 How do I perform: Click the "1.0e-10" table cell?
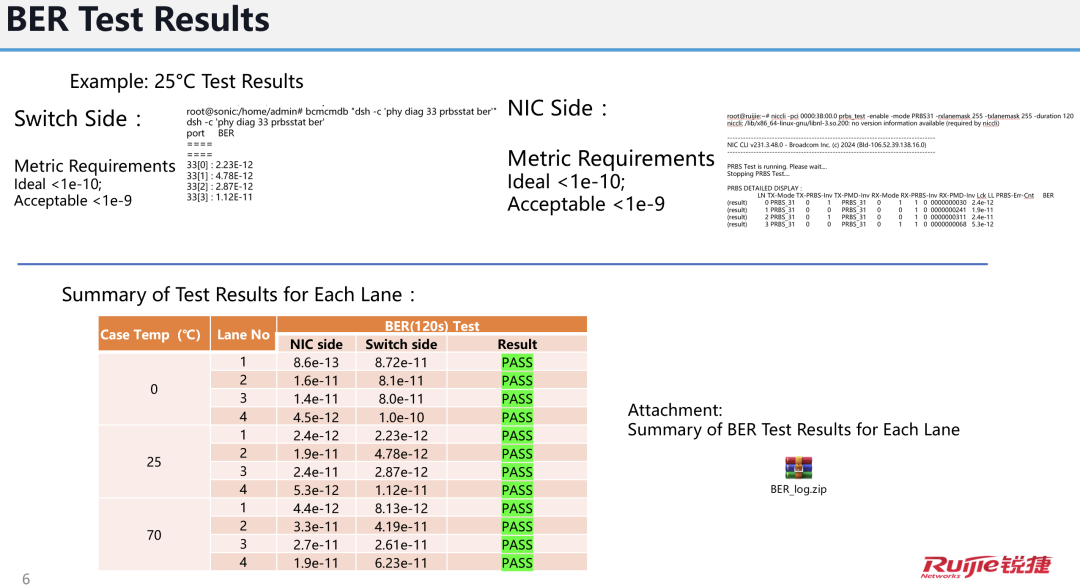pos(402,417)
